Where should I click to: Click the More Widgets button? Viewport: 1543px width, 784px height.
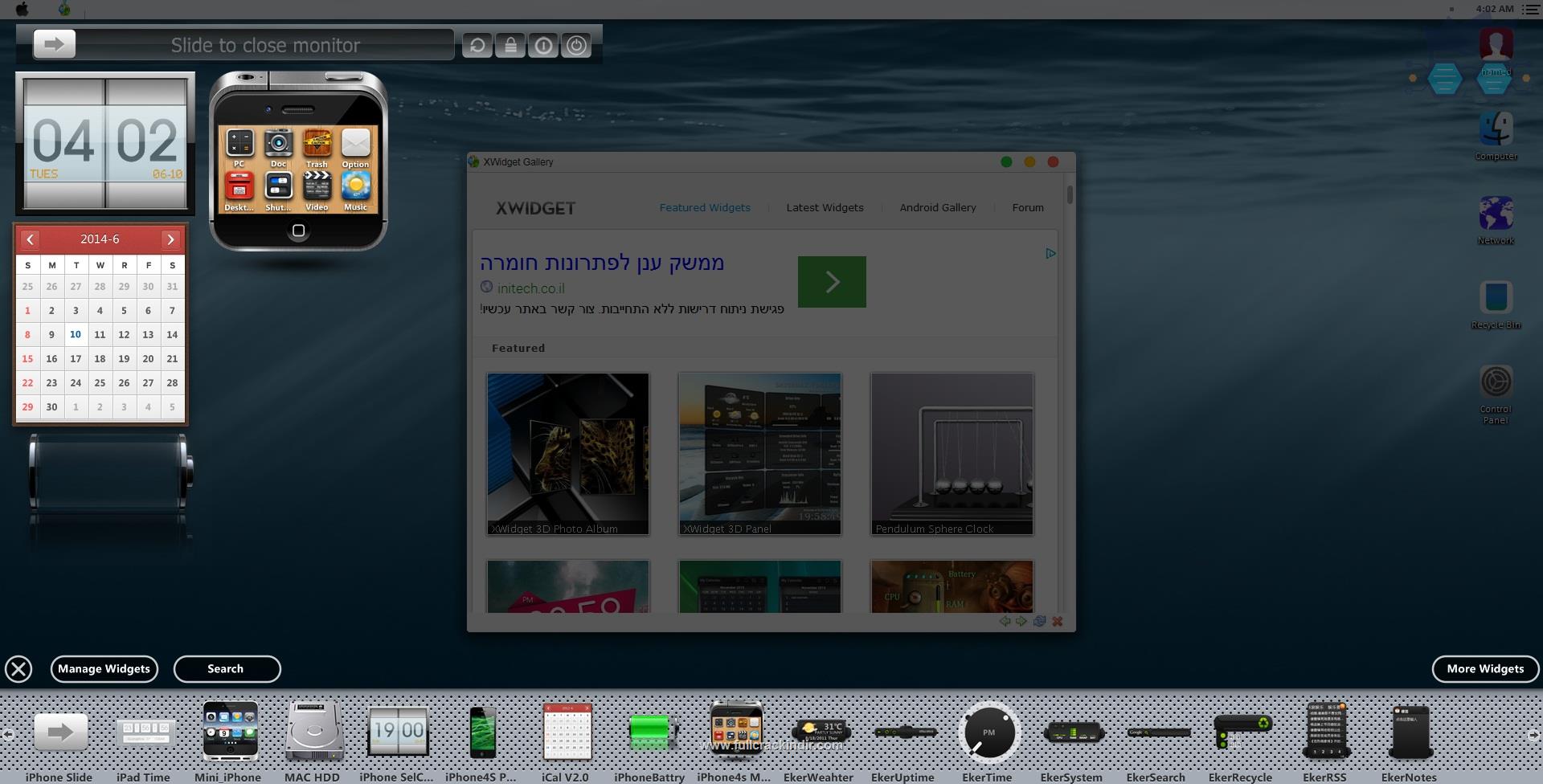tap(1485, 669)
